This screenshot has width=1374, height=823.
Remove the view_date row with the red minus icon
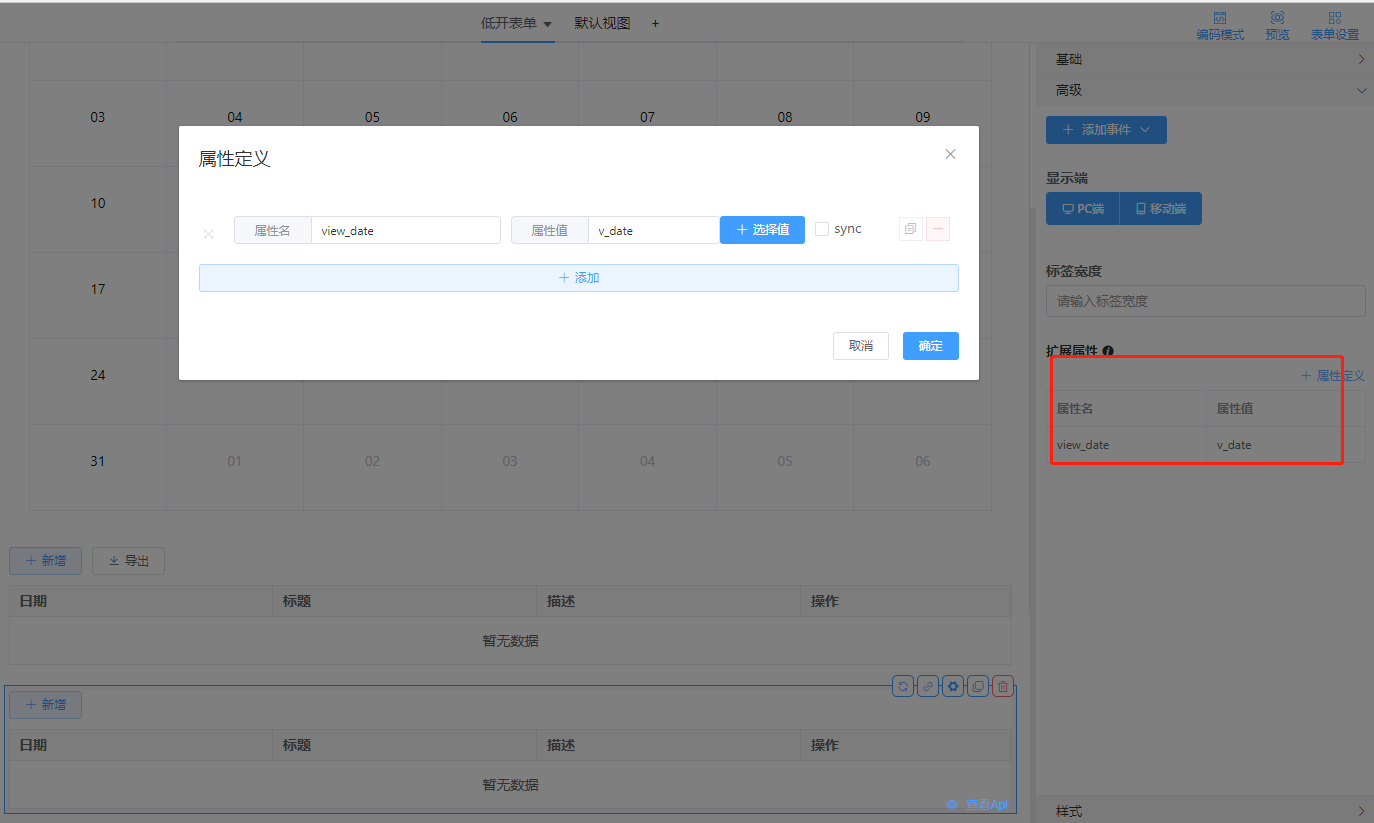[938, 229]
